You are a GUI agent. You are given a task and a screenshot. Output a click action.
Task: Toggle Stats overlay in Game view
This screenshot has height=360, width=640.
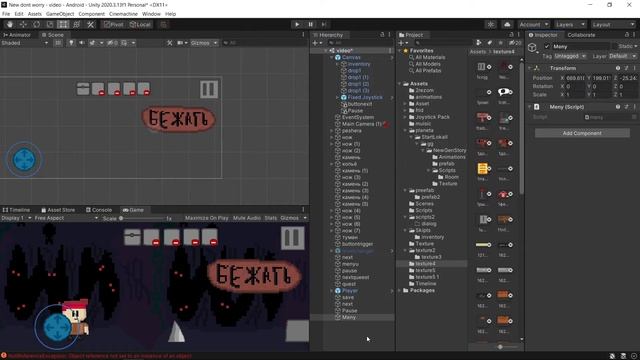270,218
